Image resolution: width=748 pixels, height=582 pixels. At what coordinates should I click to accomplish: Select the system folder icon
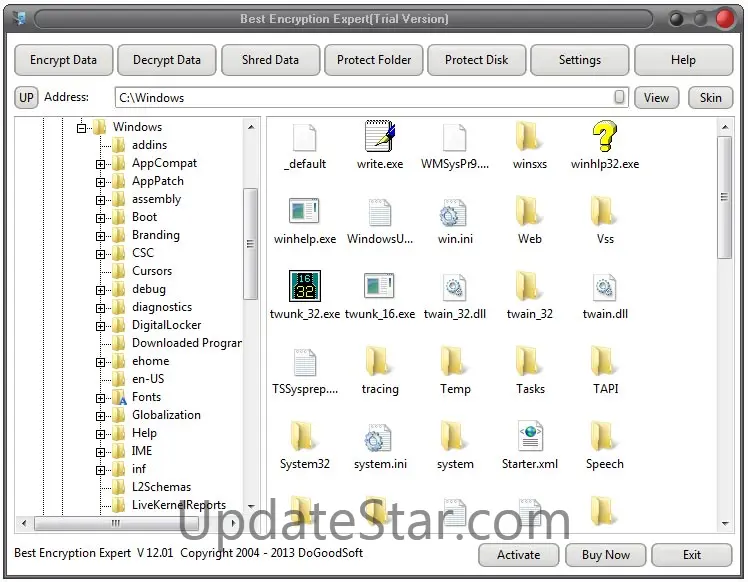click(453, 436)
